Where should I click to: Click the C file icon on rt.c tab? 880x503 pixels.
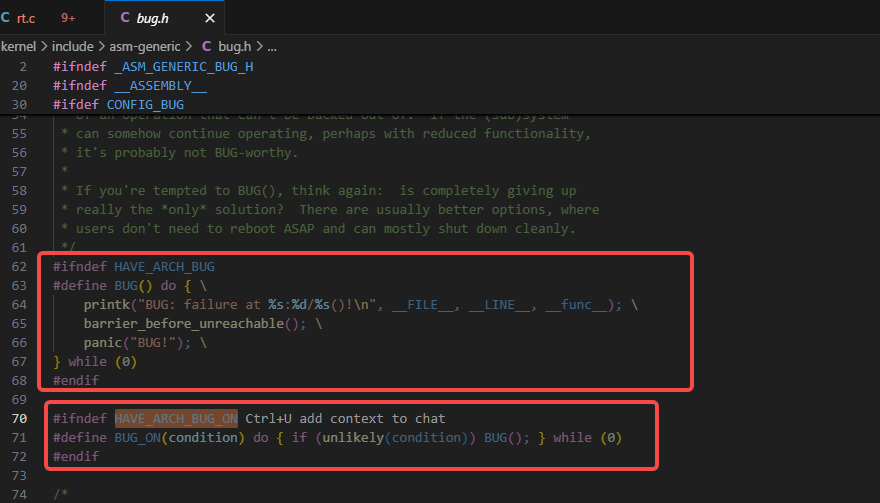tap(5, 18)
